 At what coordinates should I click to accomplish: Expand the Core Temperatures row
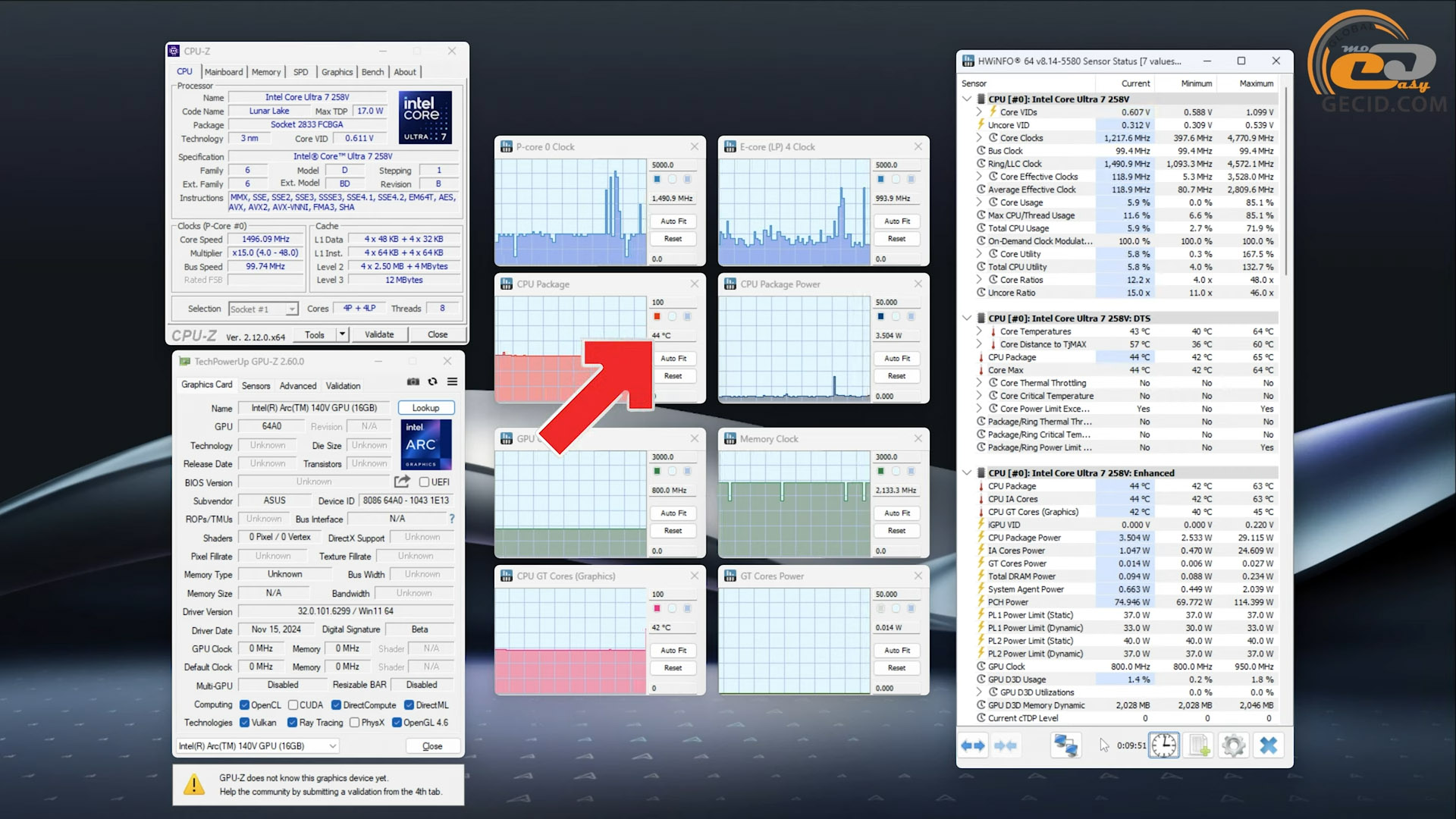[x=979, y=331]
